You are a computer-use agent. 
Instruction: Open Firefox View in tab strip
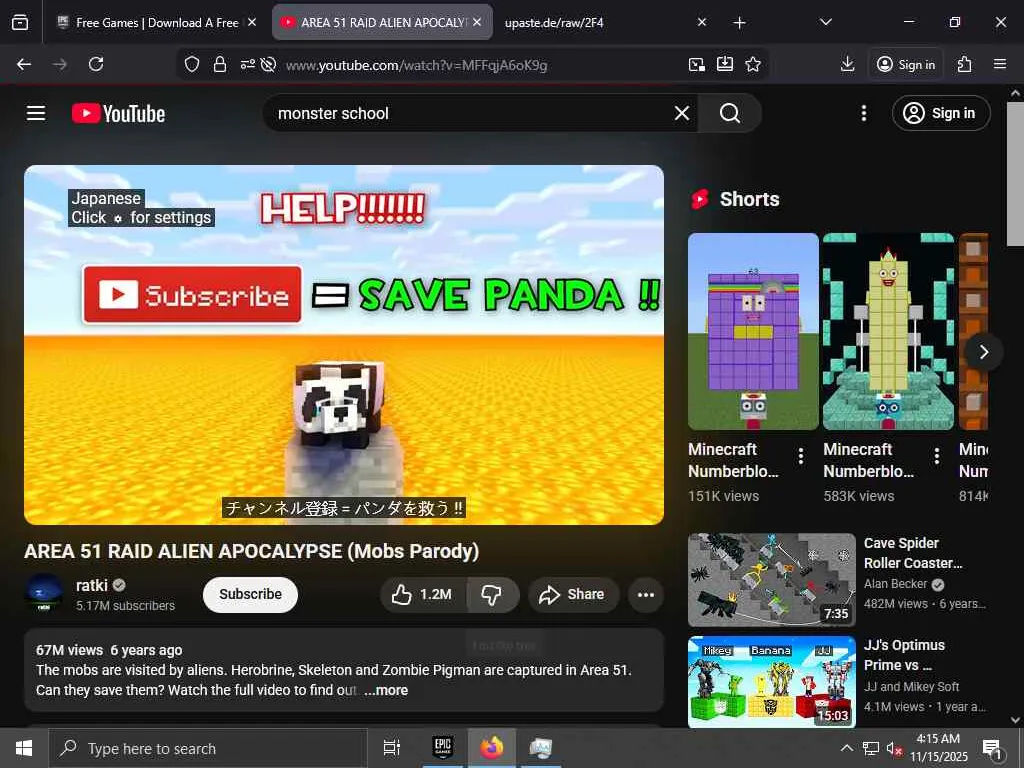pos(20,22)
